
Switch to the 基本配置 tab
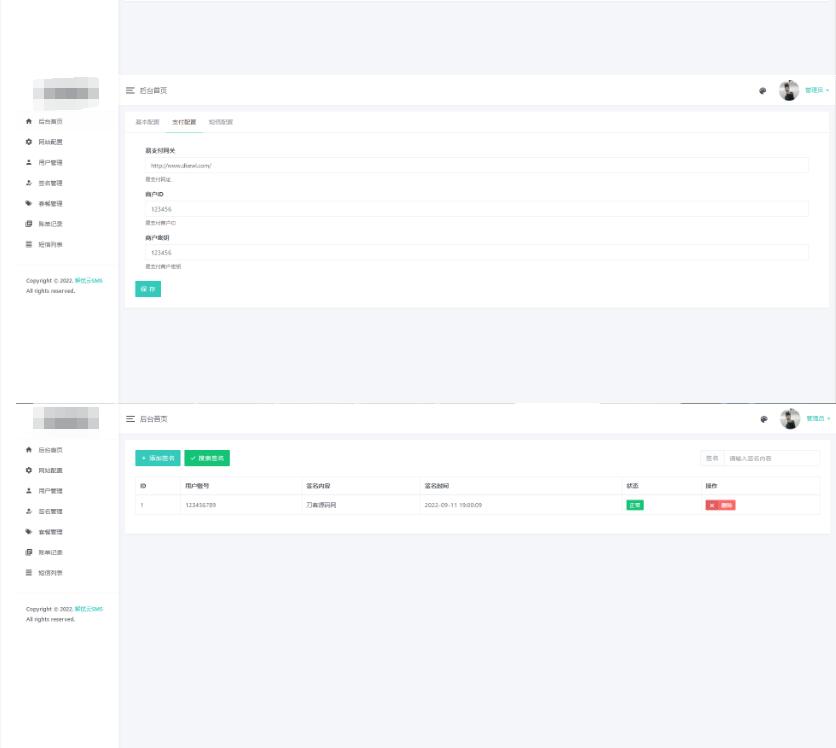(147, 122)
